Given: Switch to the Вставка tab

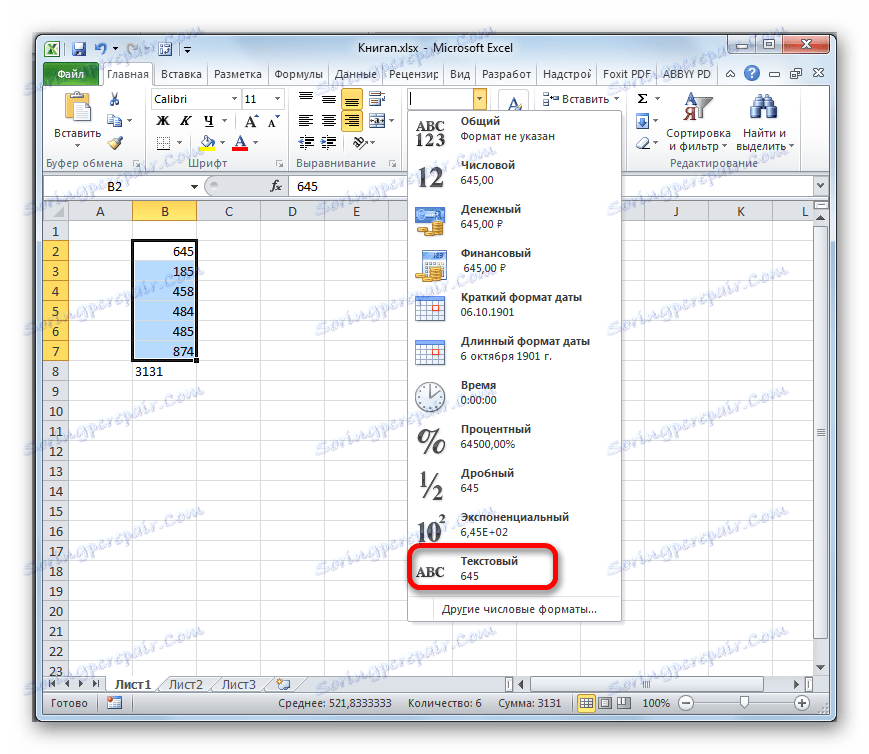Looking at the screenshot, I should coord(181,74).
